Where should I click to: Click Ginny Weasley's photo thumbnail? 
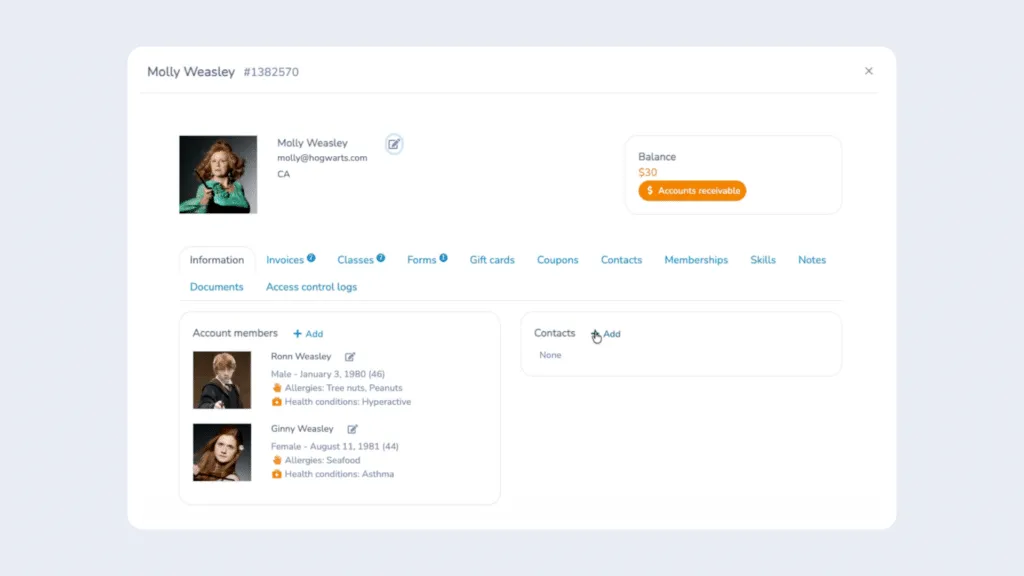click(x=222, y=453)
